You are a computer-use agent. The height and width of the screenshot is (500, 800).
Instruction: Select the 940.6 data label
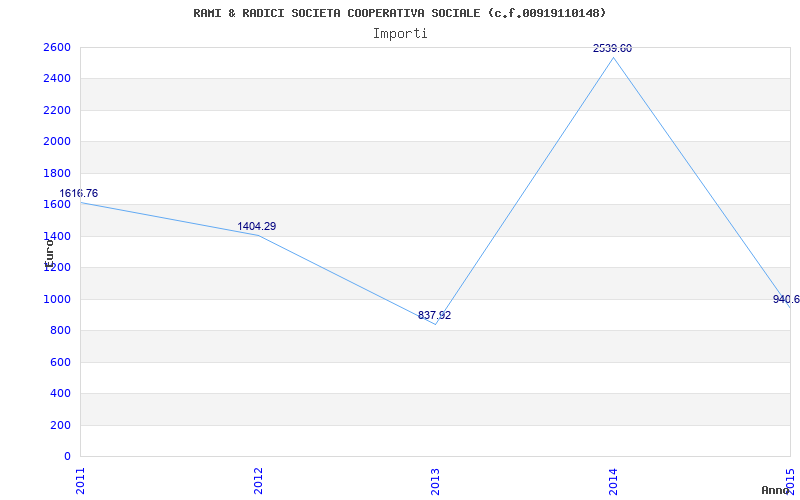(786, 299)
